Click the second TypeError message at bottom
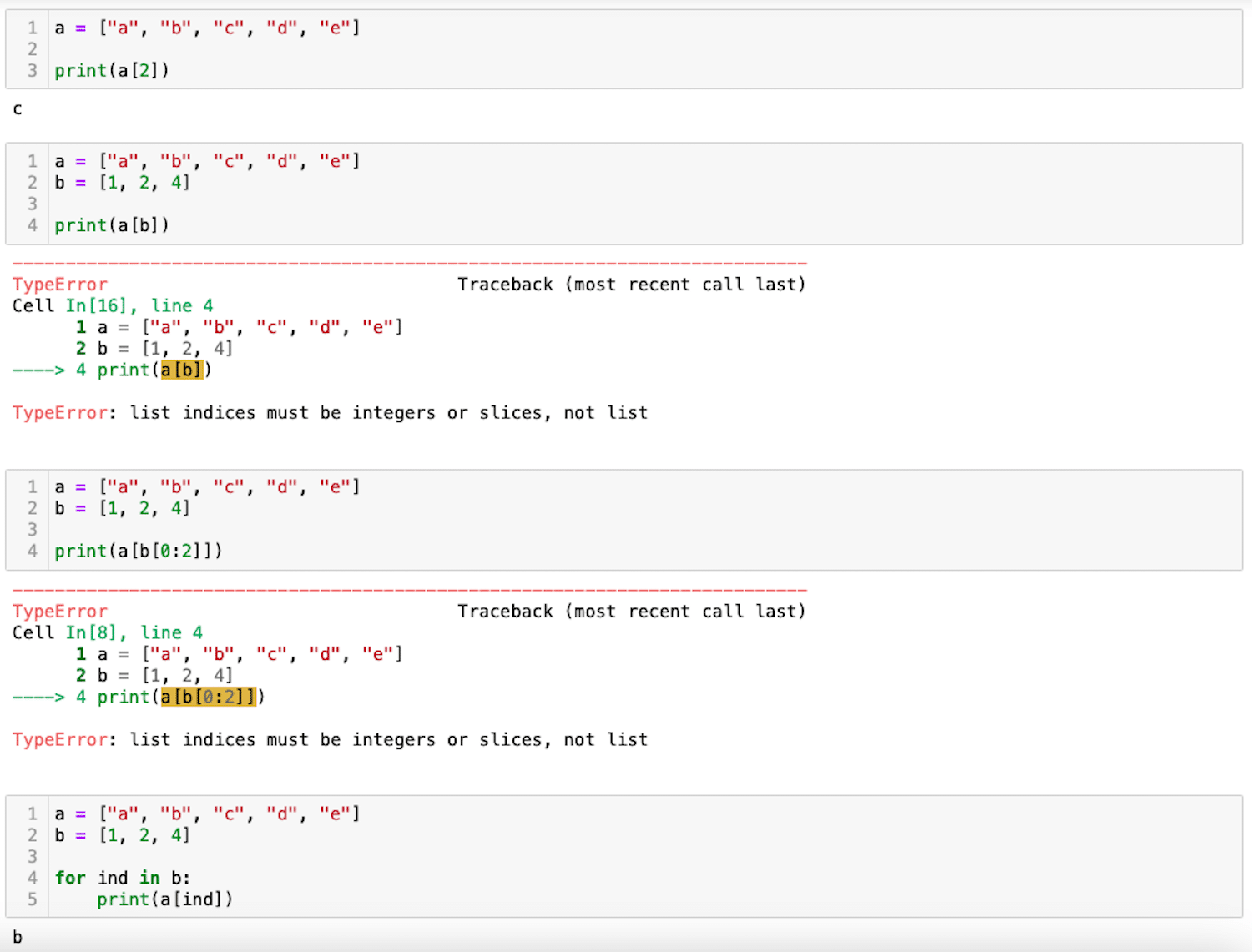The image size is (1252, 952). pyautogui.click(x=330, y=740)
